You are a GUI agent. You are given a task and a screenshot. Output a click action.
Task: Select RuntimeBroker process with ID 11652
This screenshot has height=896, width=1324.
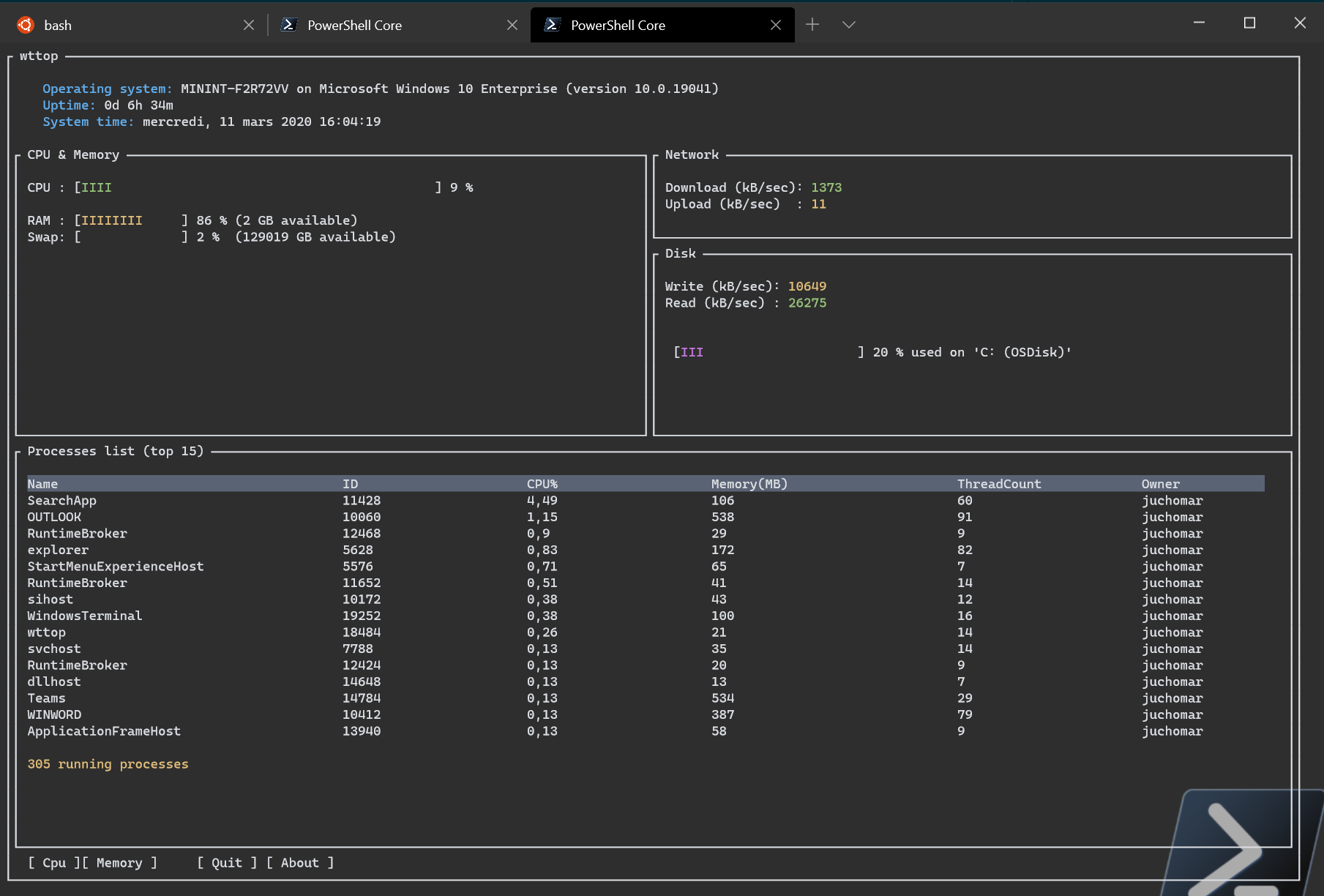pos(646,583)
